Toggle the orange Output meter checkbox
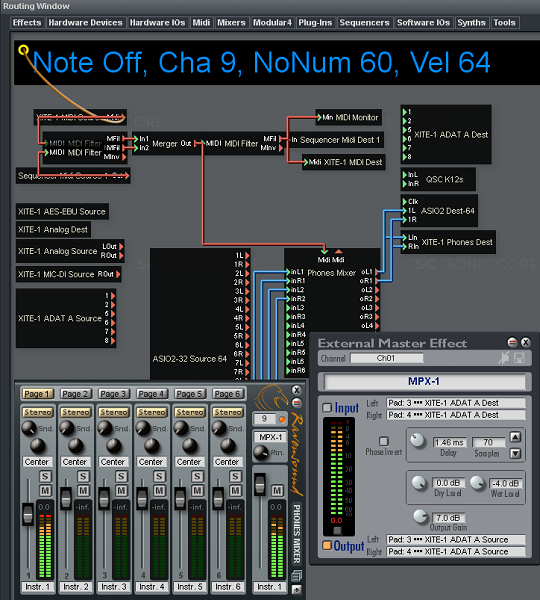The height and width of the screenshot is (600, 540). (327, 545)
